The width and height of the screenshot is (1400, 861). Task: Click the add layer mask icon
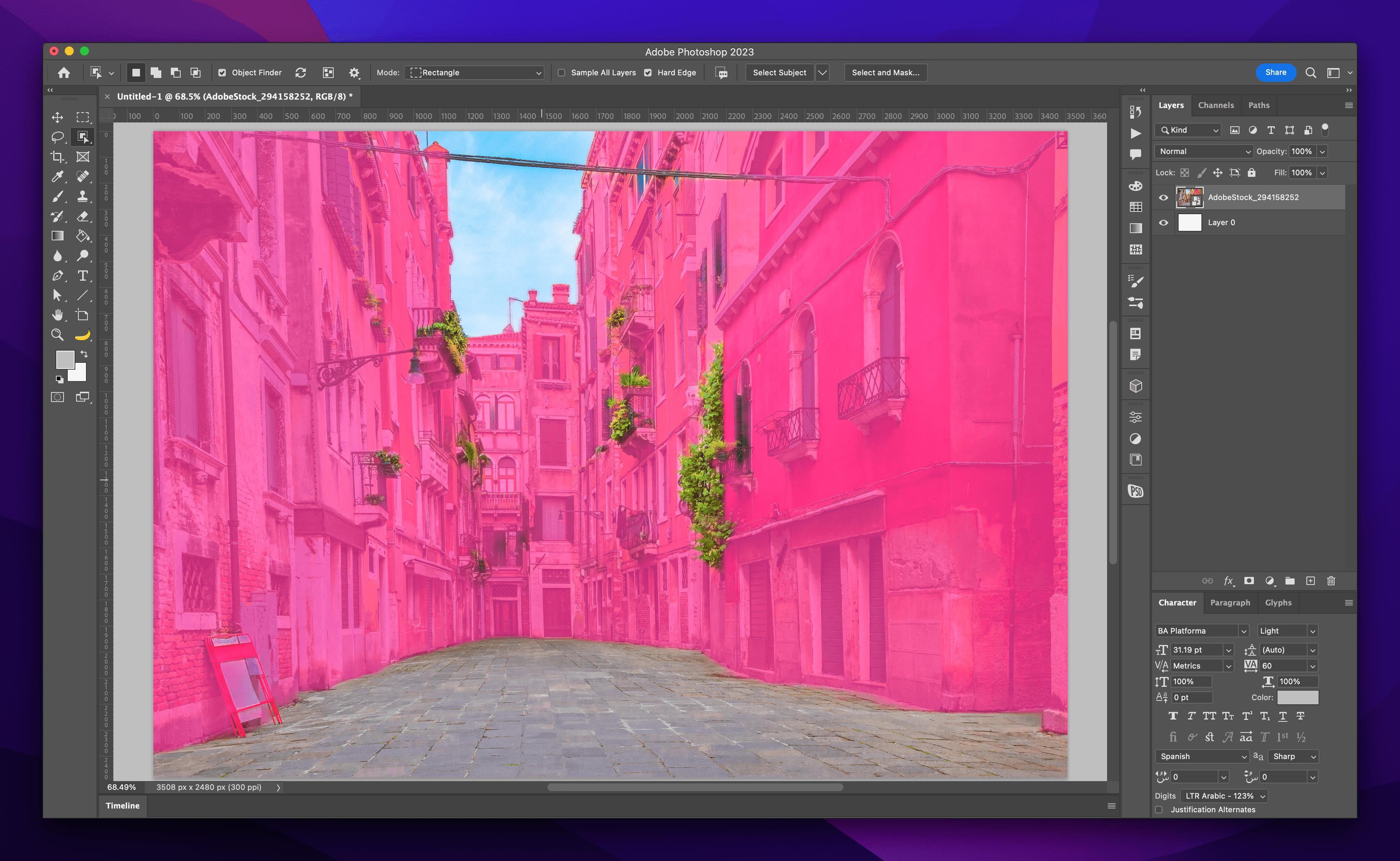pos(1249,581)
